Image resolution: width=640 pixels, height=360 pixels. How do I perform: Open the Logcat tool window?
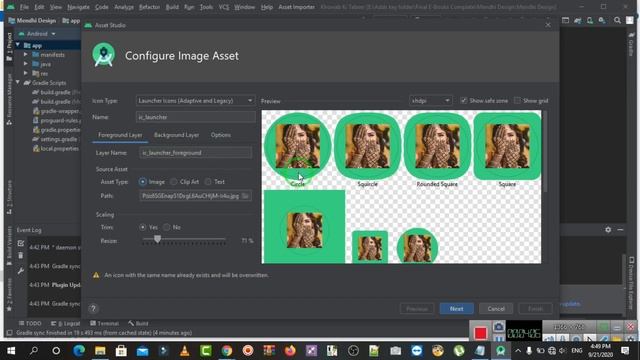click(x=66, y=323)
